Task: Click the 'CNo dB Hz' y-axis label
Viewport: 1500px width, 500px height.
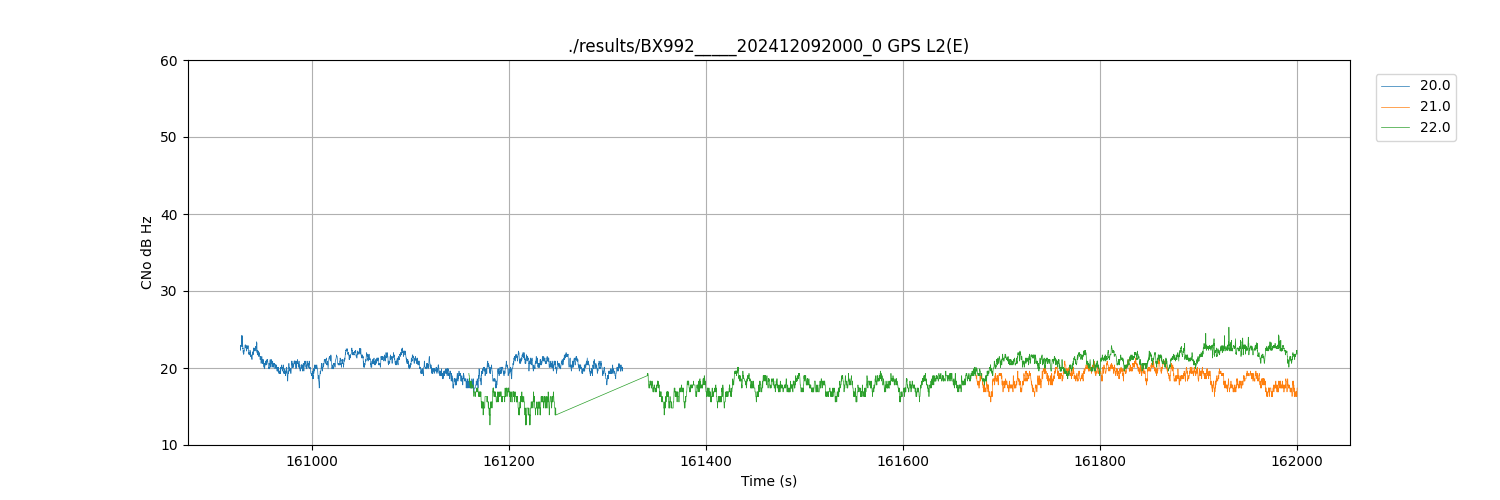Action: click(147, 253)
